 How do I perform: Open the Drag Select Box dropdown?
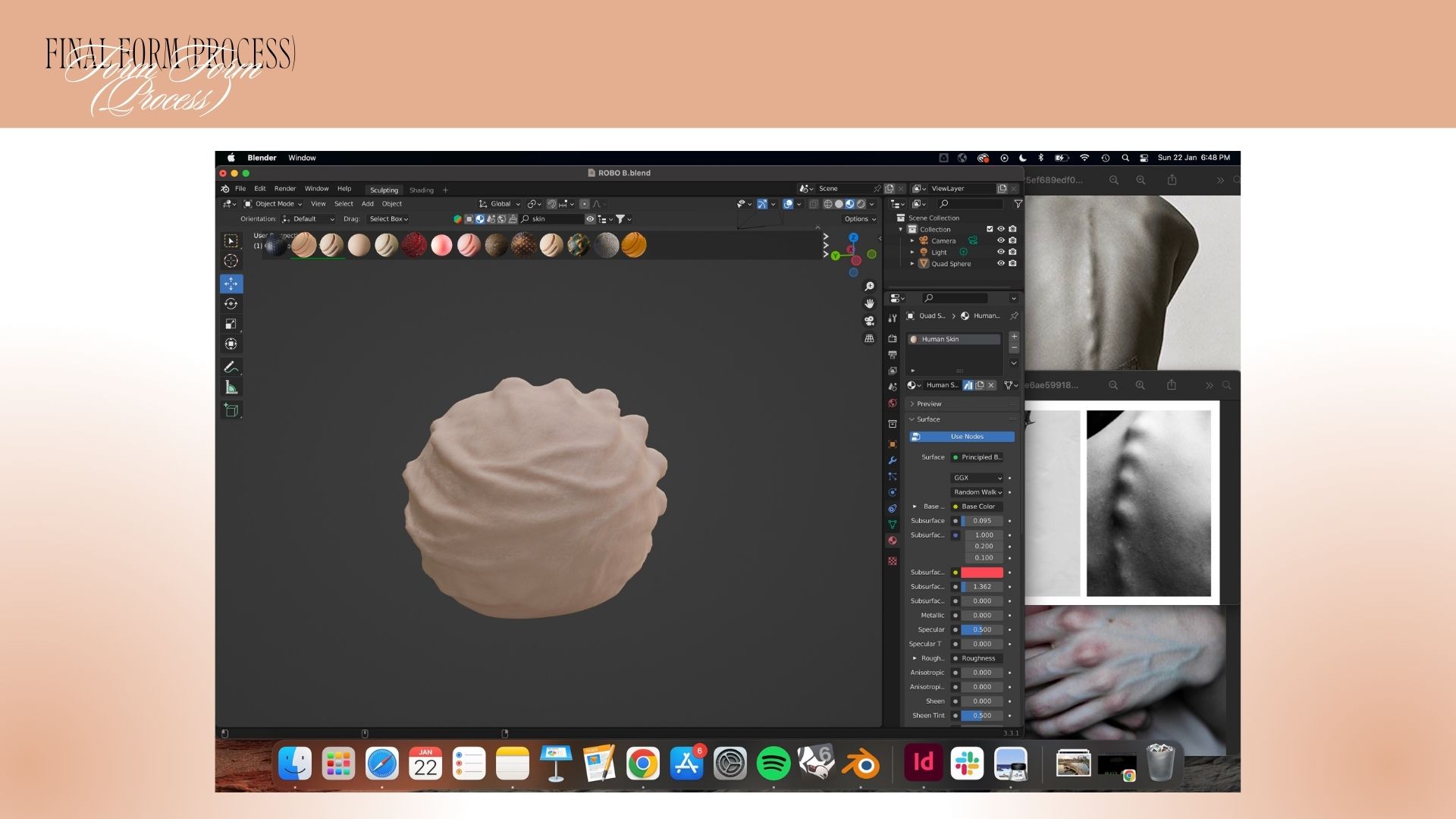tap(388, 219)
